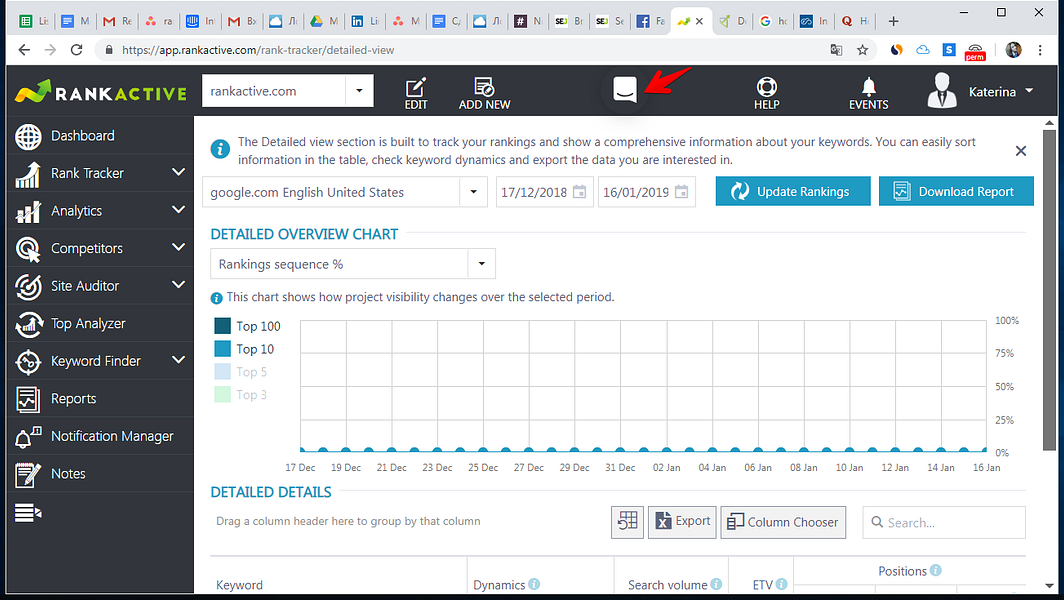The width and height of the screenshot is (1064, 600).
Task: Click the Dashboard globe icon
Action: click(28, 136)
